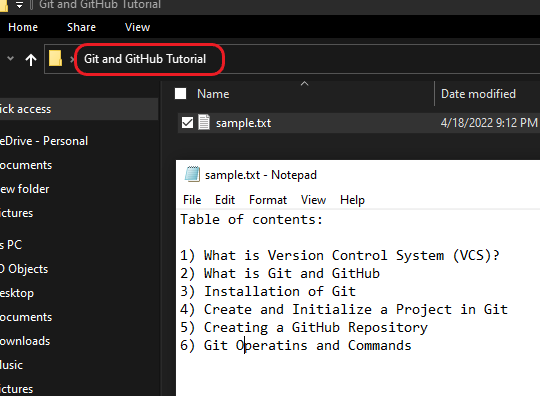Select OneDrive - Personal in navigation pane
The width and height of the screenshot is (540, 396).
[x=44, y=141]
